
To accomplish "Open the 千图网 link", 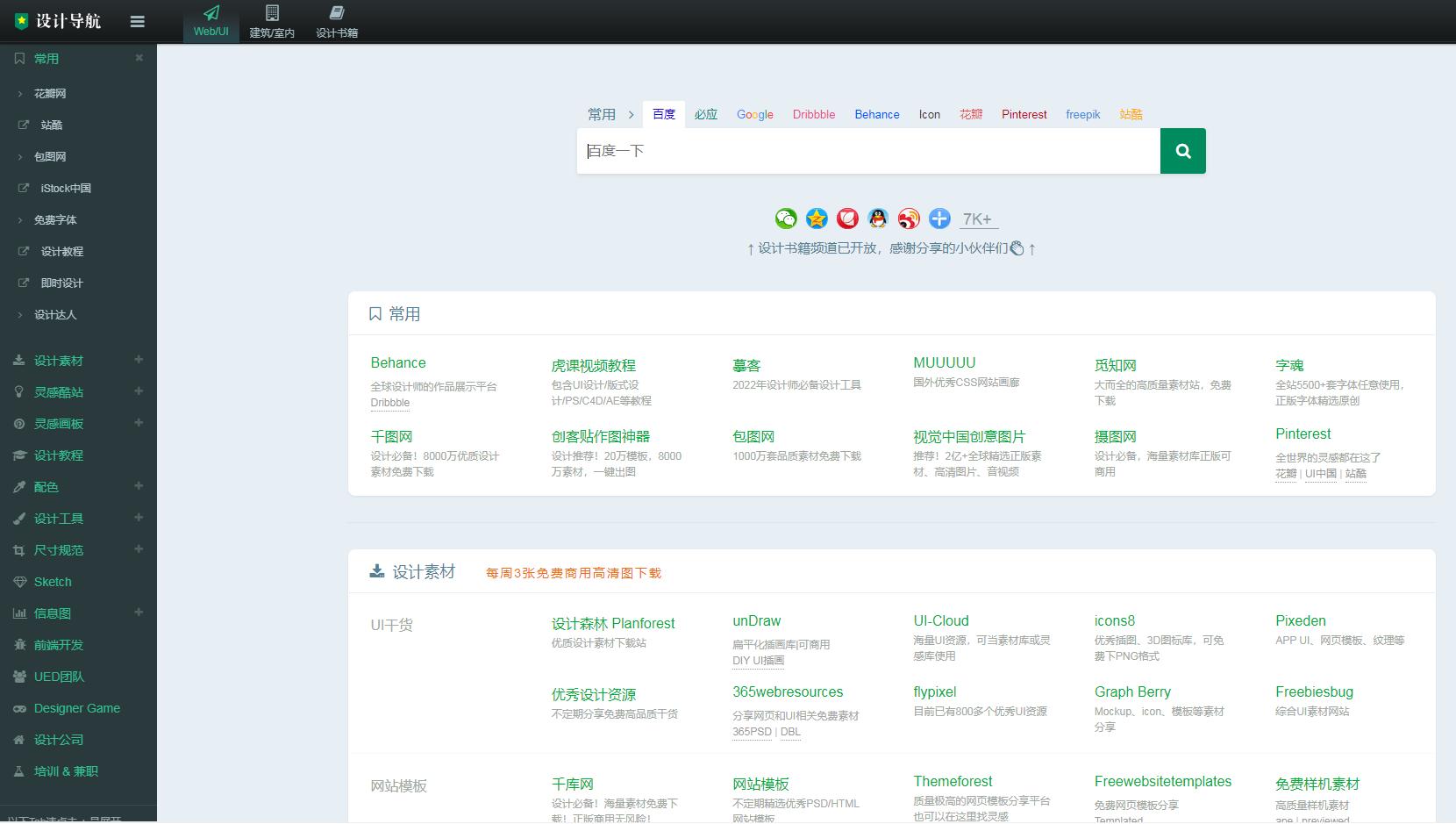I will point(392,436).
